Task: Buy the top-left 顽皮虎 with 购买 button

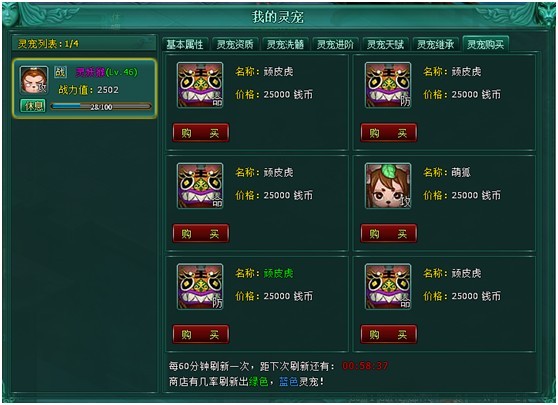Action: [201, 133]
